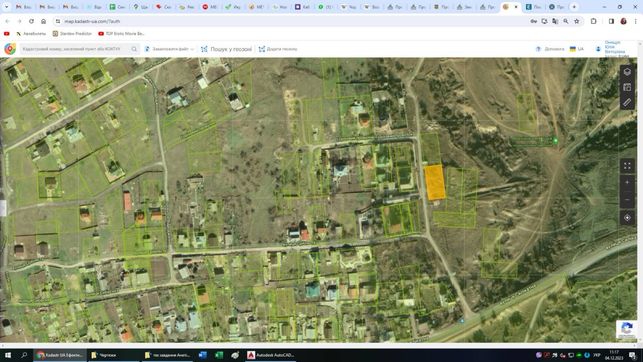Zoom out with the minus button
Viewport: 643px width, 362px height.
(x=627, y=200)
